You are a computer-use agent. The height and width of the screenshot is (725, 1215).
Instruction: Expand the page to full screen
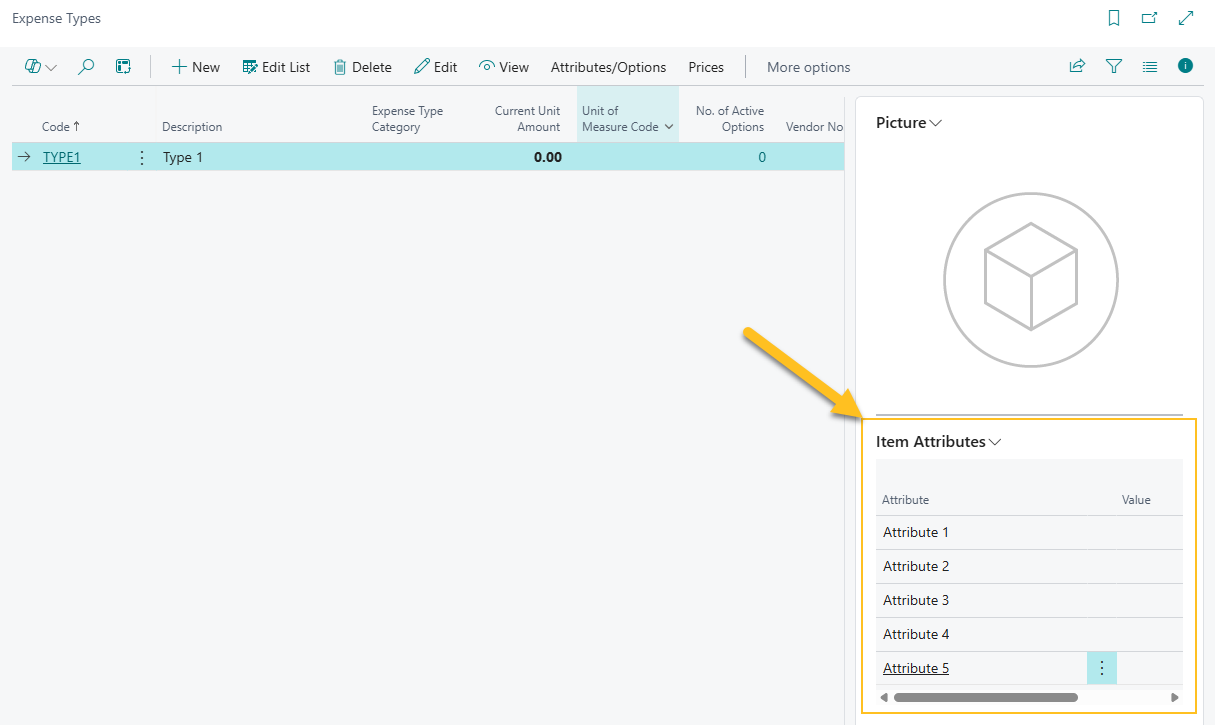tap(1186, 17)
